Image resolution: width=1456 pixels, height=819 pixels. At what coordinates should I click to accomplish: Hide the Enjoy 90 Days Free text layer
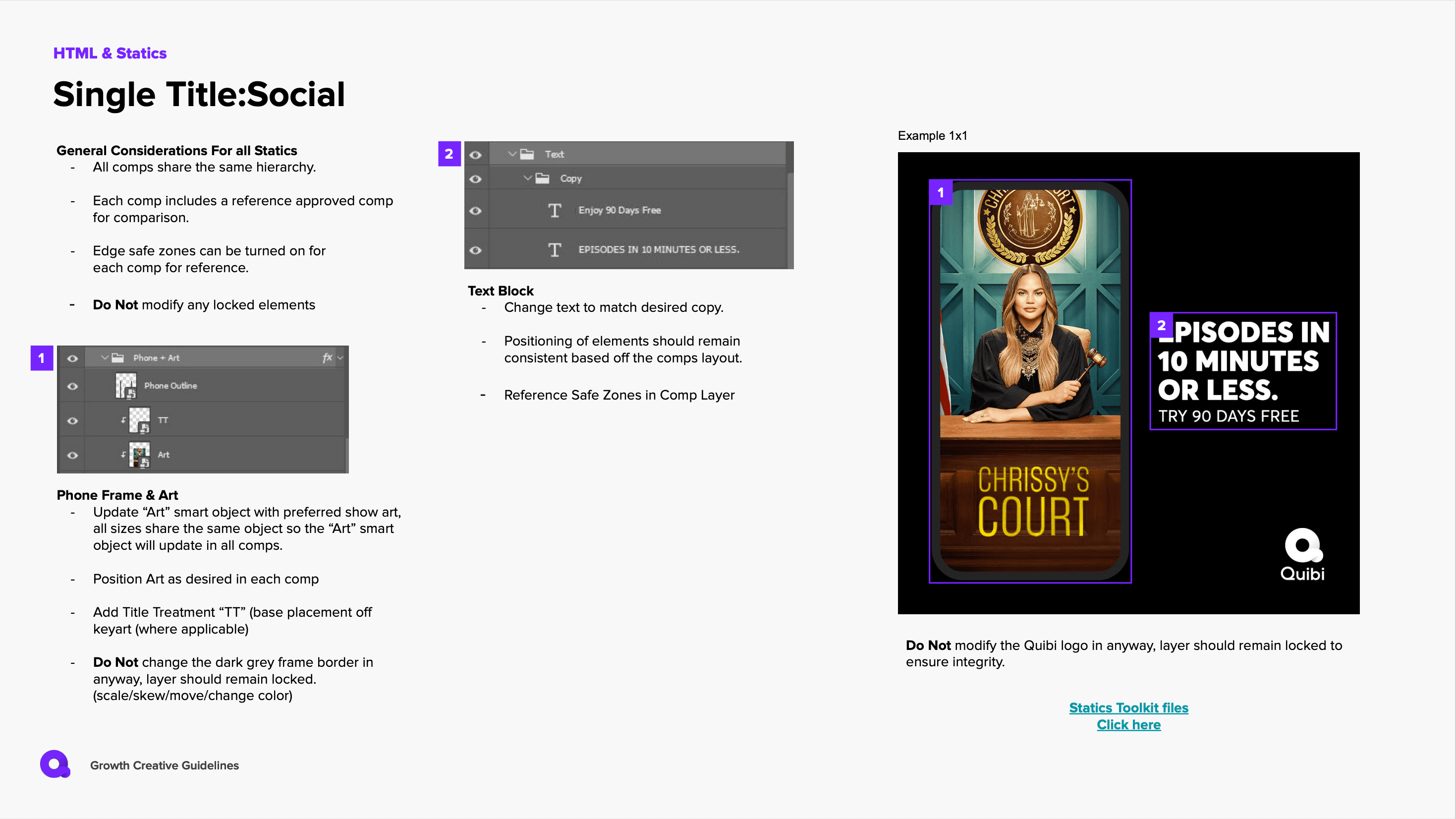(475, 211)
